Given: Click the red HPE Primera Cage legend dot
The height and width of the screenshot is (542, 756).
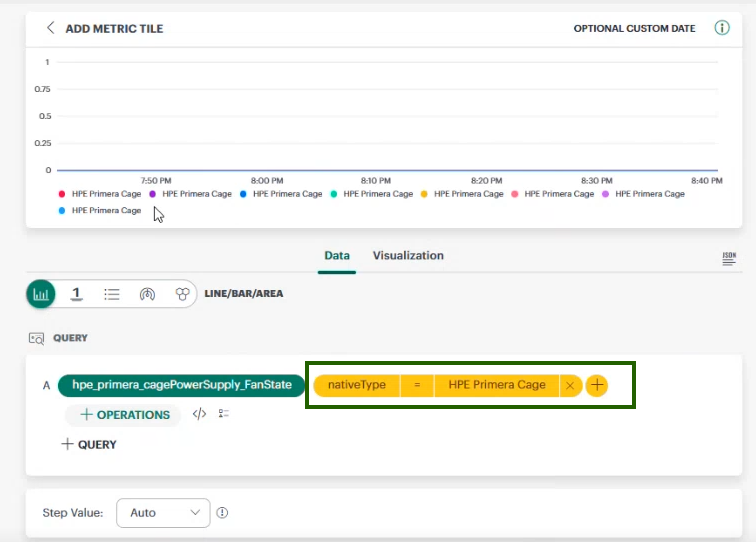Looking at the screenshot, I should coord(62,194).
